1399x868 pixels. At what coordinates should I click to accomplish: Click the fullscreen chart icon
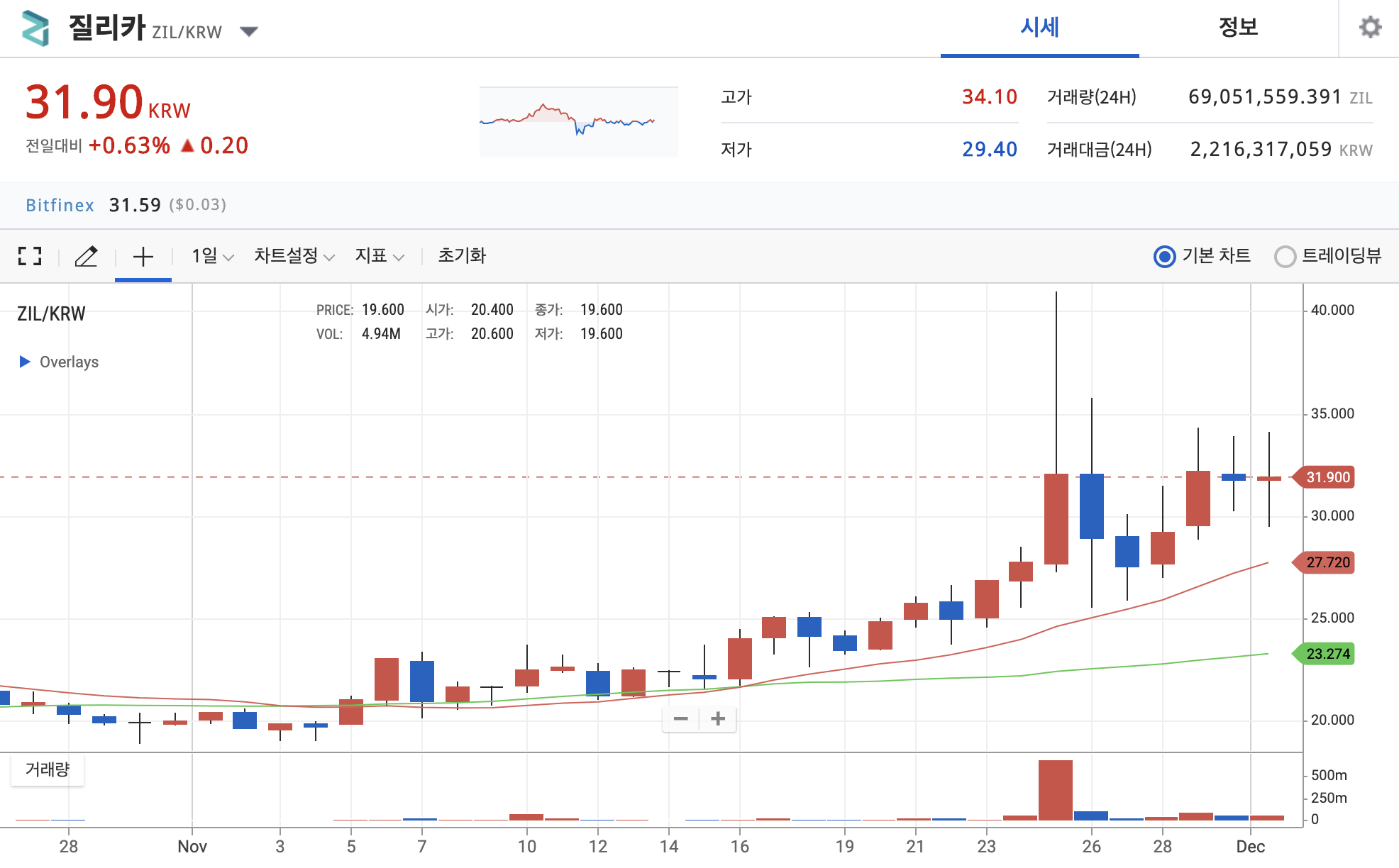30,256
